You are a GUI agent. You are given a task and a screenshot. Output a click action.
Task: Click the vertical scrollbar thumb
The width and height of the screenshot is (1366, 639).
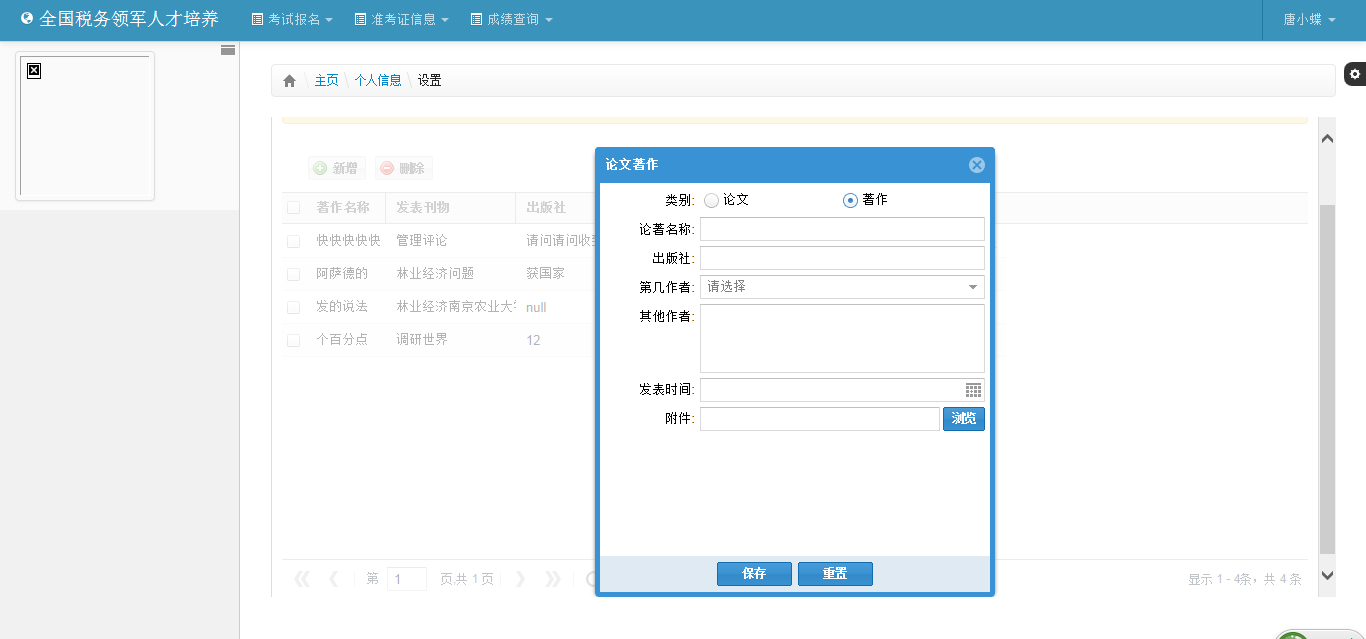1327,380
